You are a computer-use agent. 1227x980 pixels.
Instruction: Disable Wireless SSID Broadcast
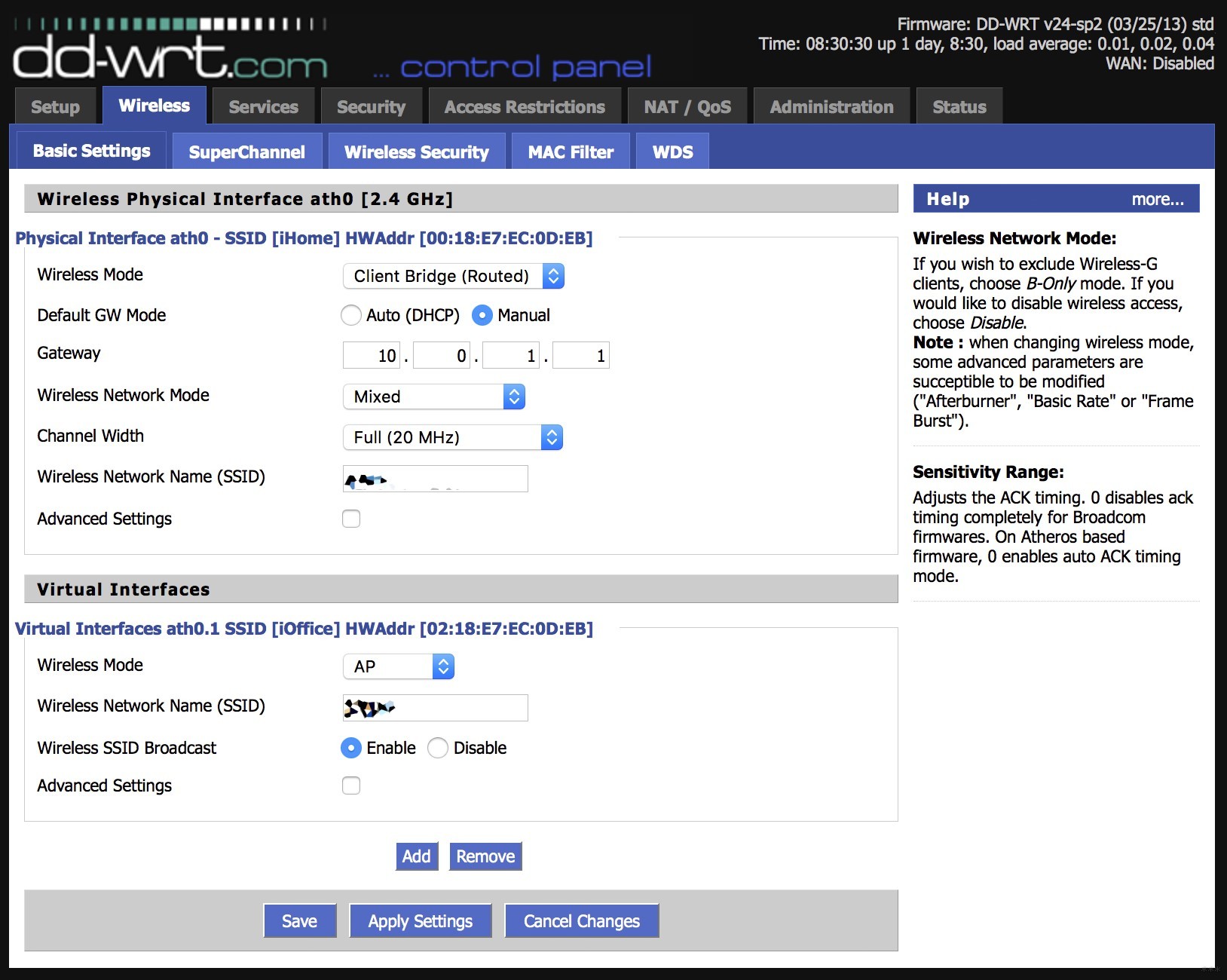[x=438, y=748]
